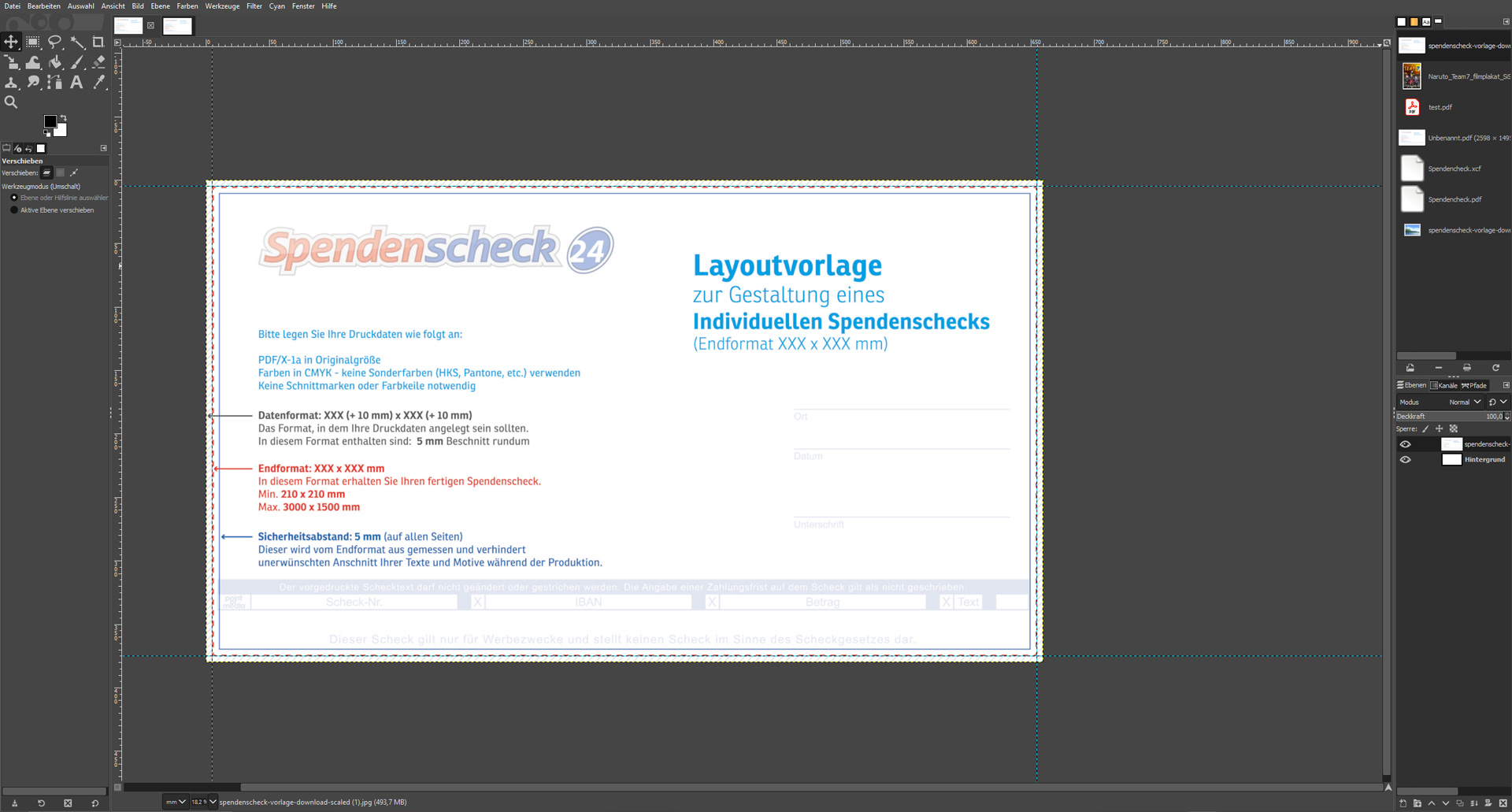Select the Clone stamp tool
Screen dimensions: 1512x812
point(11,82)
